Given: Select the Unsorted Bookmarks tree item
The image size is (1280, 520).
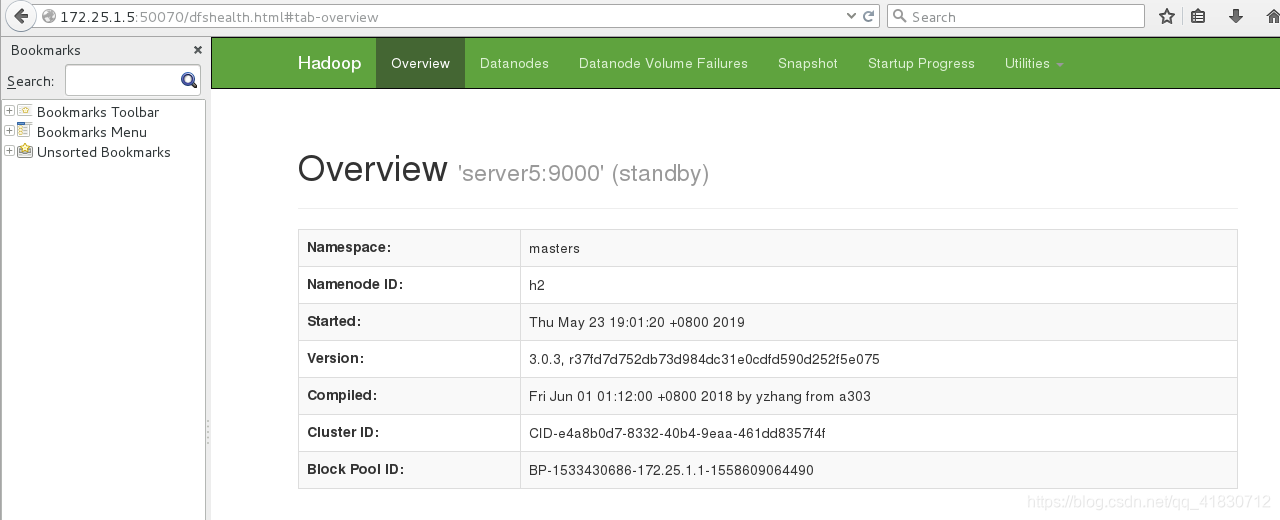Looking at the screenshot, I should 103,152.
